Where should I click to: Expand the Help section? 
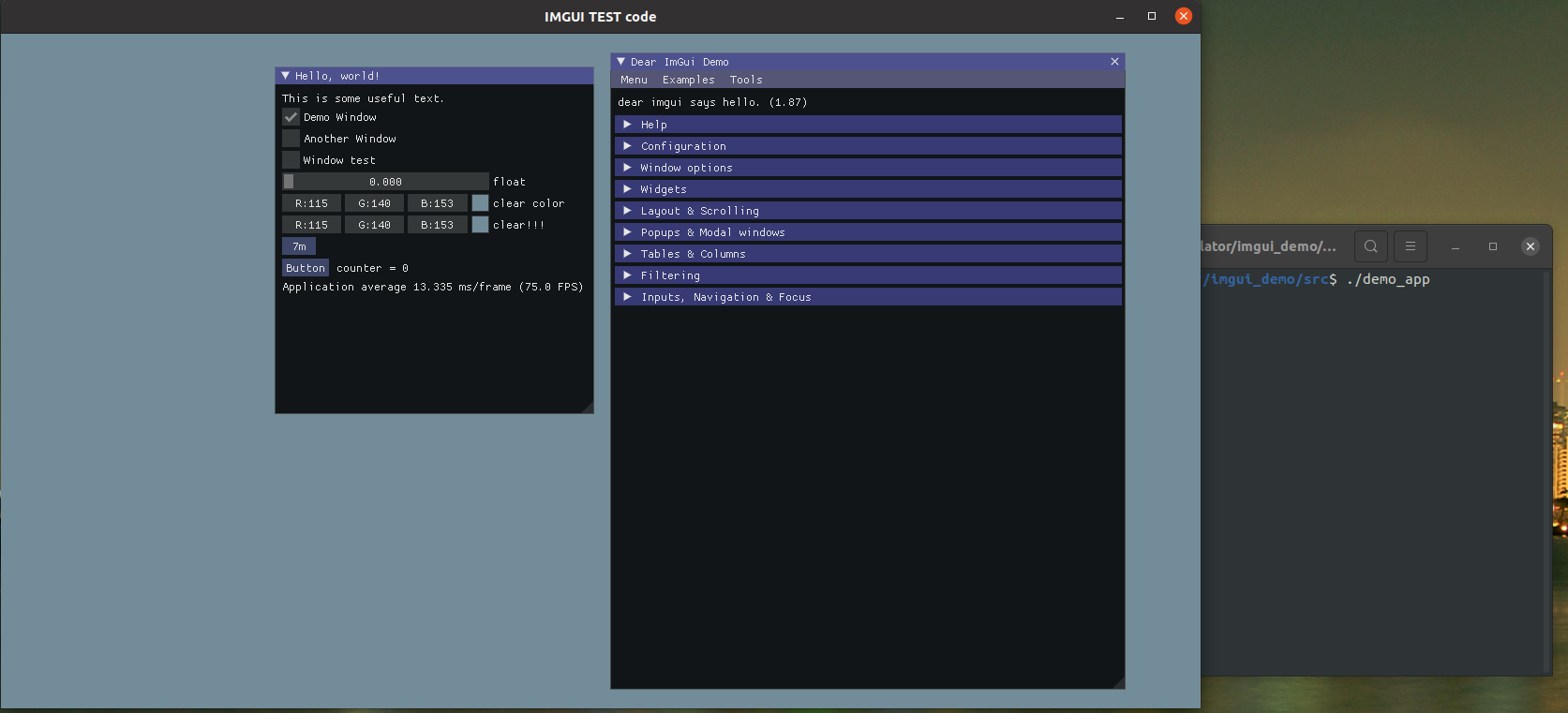tap(869, 125)
